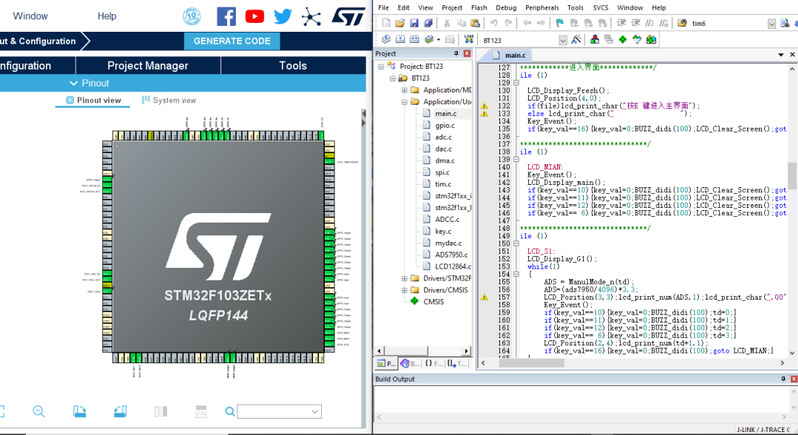Click green Manage Run-Time Environment icon

[x=622, y=40]
